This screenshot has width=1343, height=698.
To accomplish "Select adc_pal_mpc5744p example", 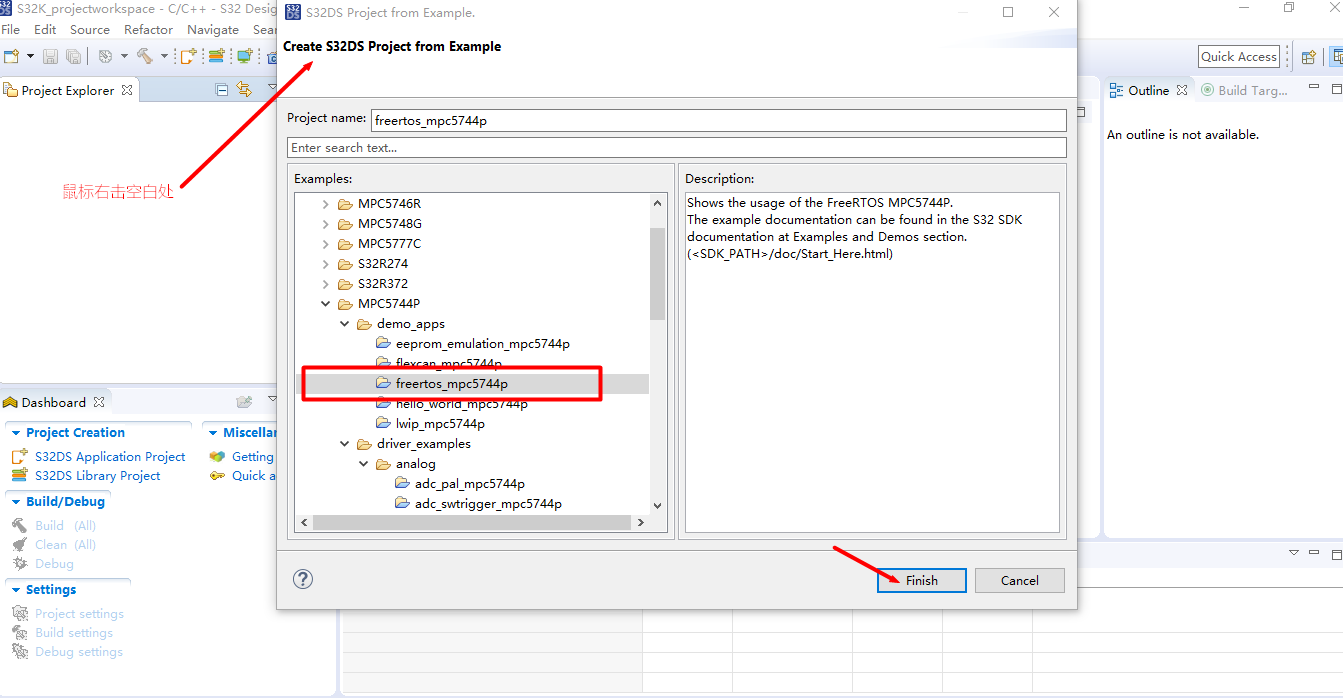I will click(470, 484).
